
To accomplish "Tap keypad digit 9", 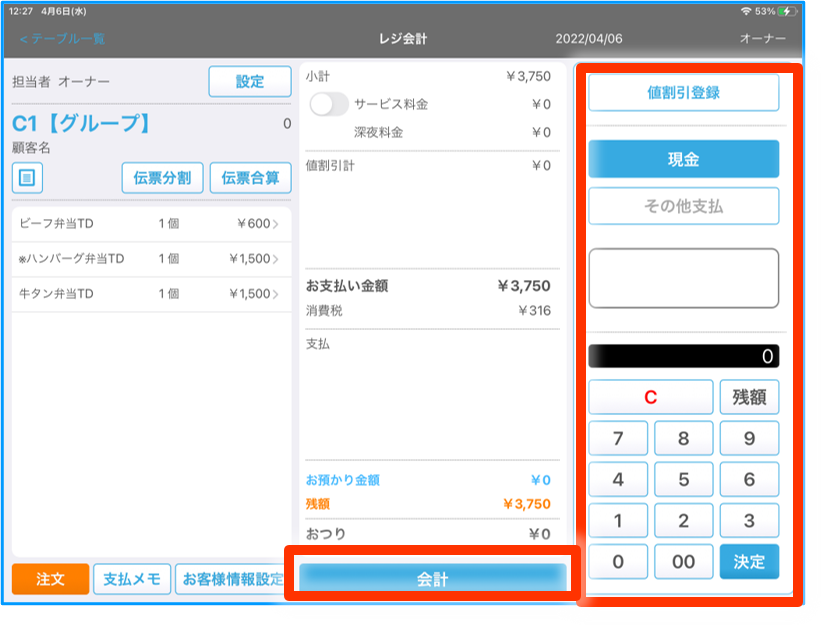I will click(x=749, y=438).
